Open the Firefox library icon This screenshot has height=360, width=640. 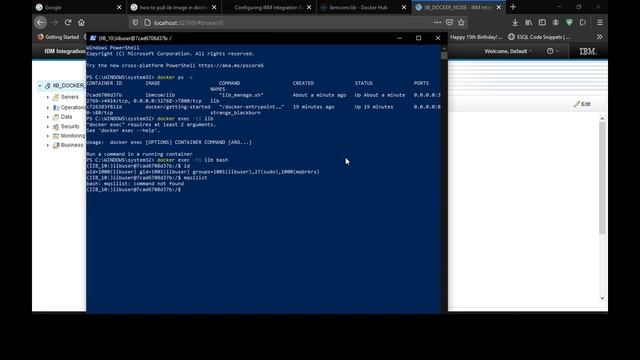[x=529, y=22]
